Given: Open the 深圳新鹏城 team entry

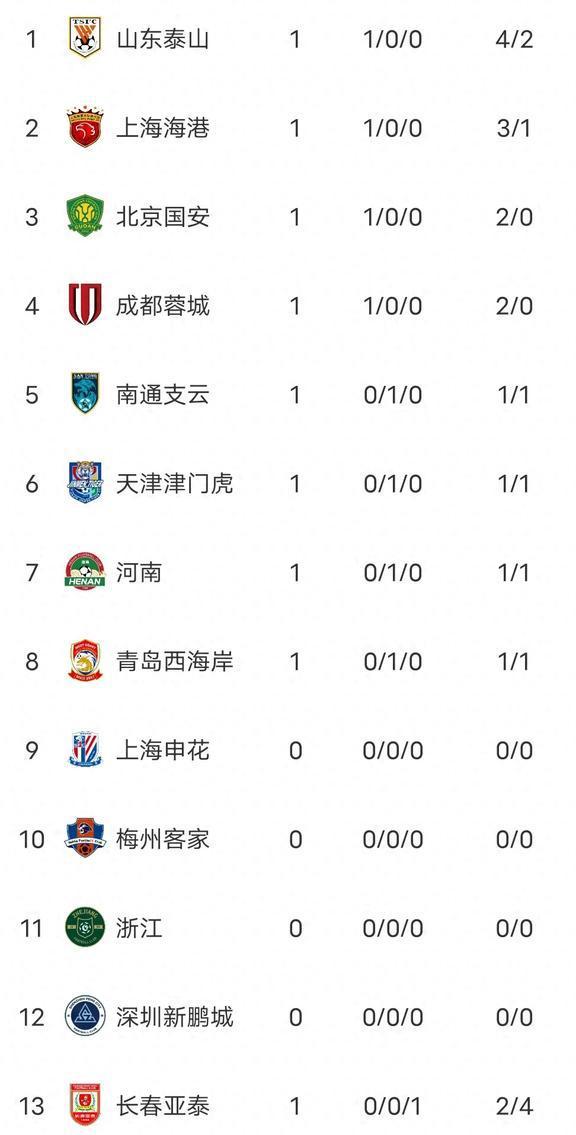Looking at the screenshot, I should (x=174, y=1017).
